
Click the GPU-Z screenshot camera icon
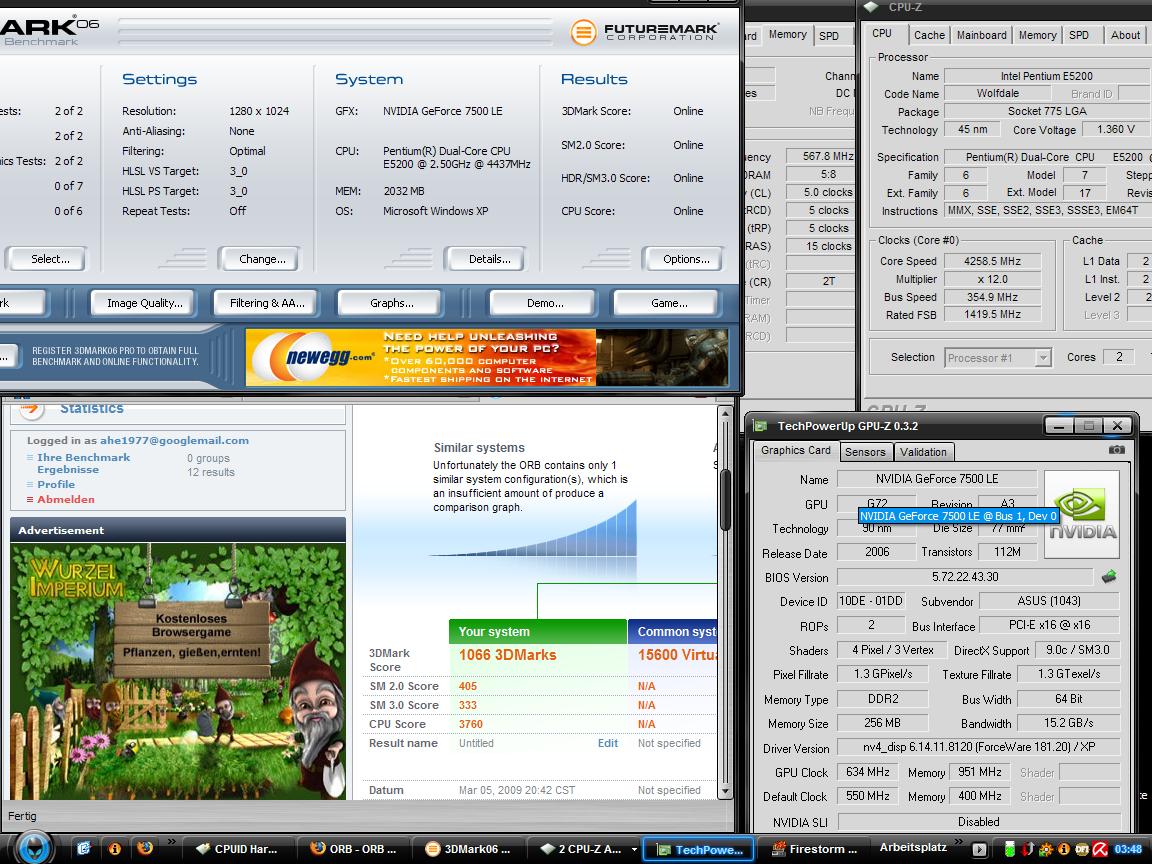point(1116,450)
